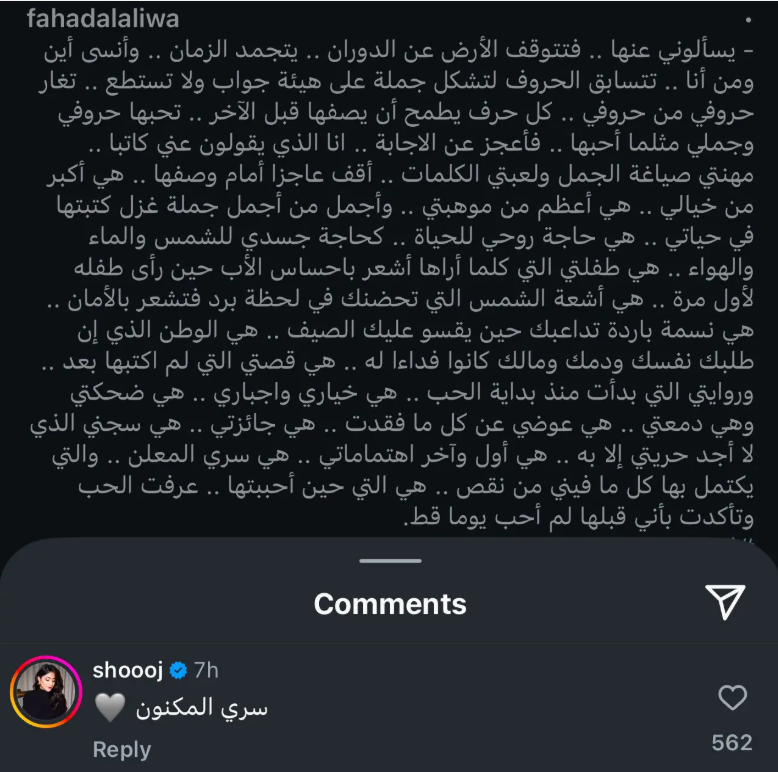Tap the gray heart emoji in the comment
Screen dimensions: 778x772
tap(110, 708)
